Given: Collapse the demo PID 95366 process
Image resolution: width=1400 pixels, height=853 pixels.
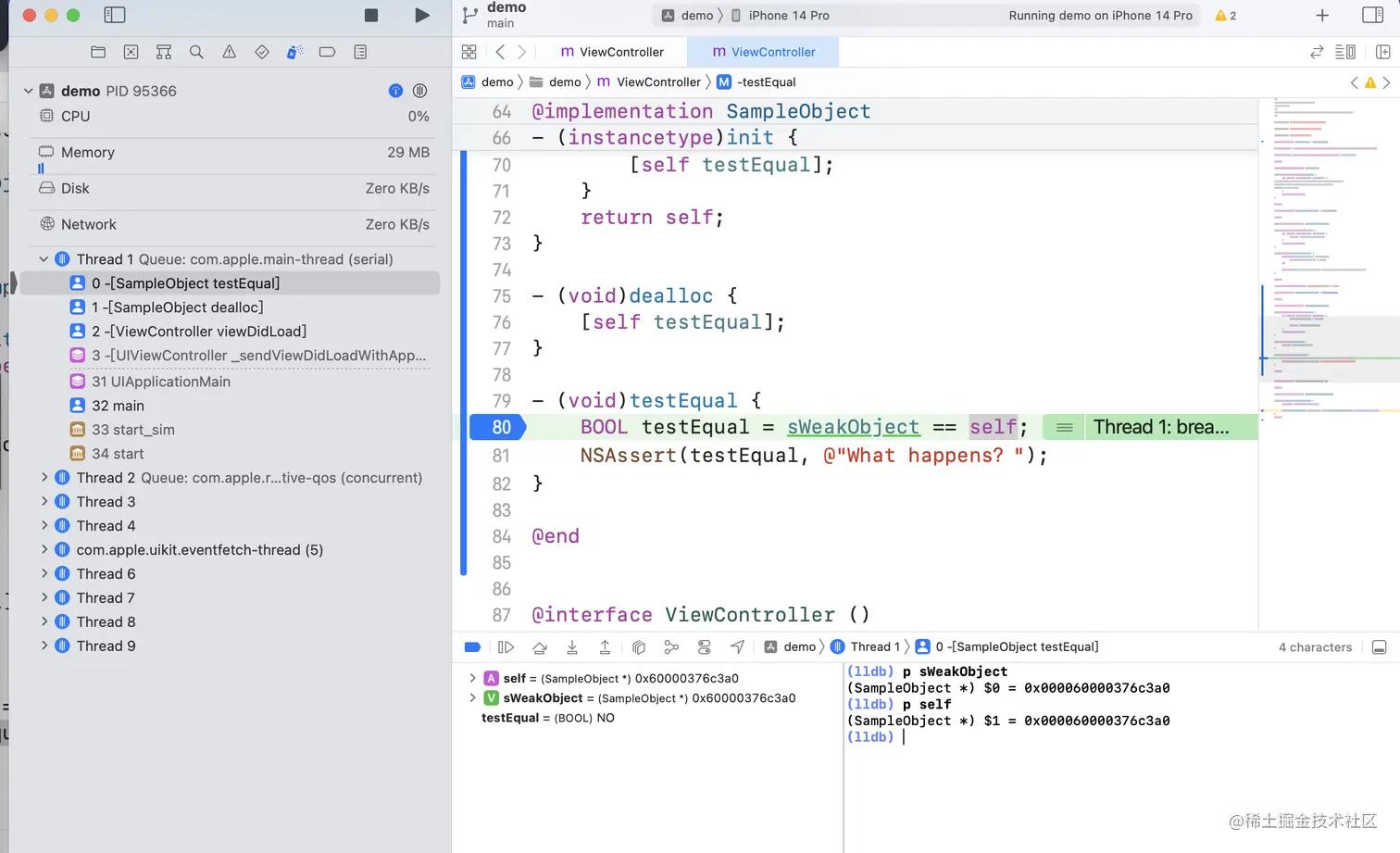Looking at the screenshot, I should coord(28,91).
